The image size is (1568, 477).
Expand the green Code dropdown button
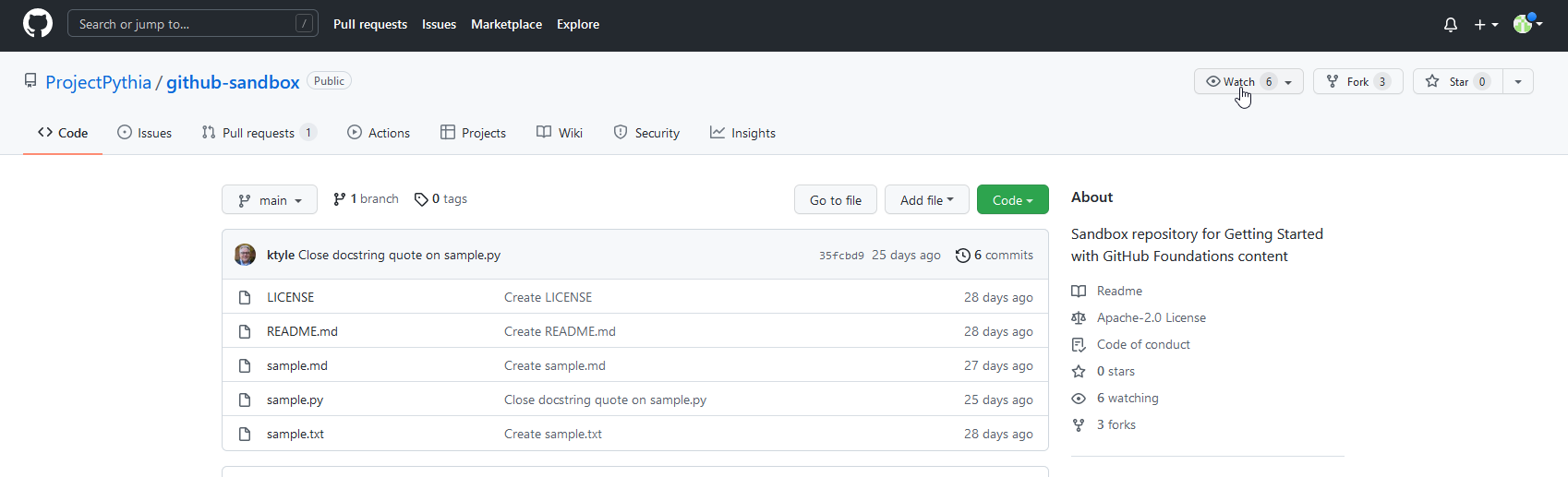click(1012, 200)
